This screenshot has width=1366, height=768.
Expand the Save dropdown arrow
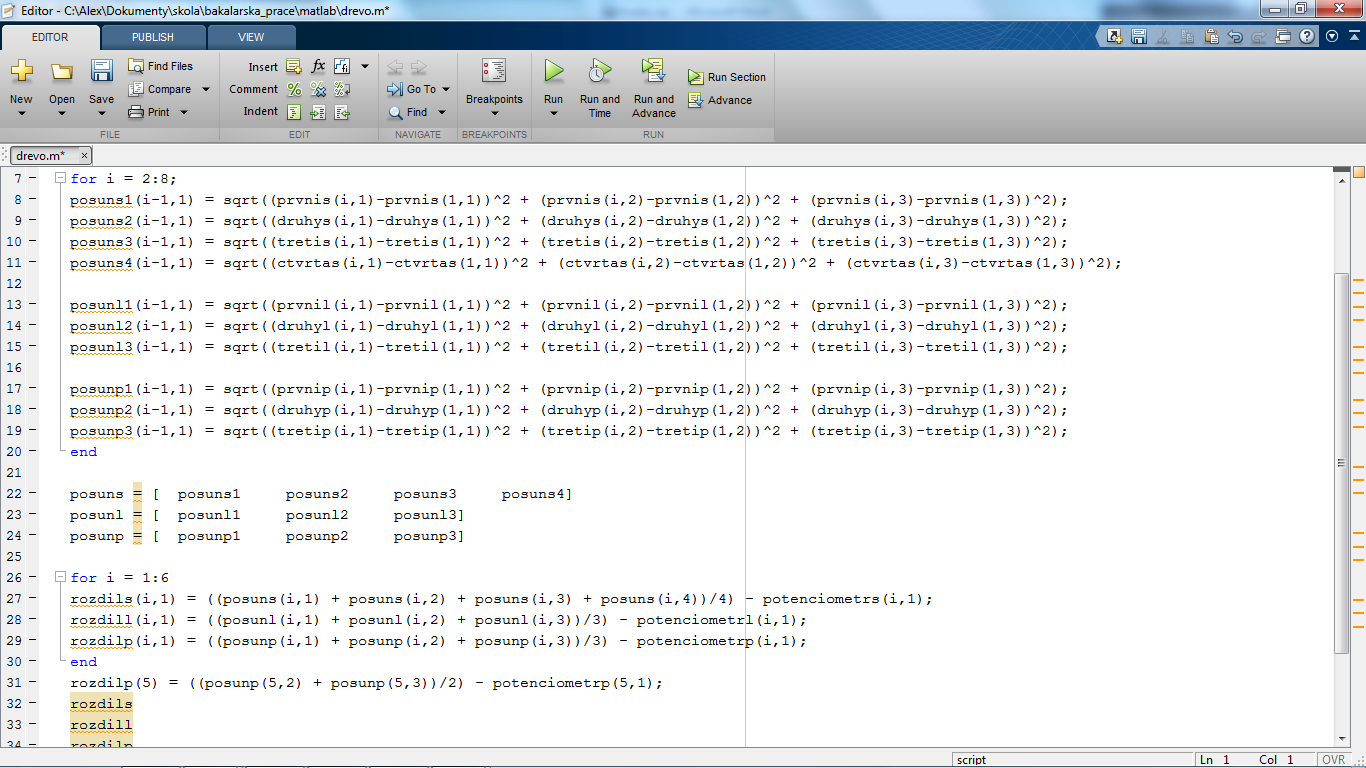click(x=101, y=113)
